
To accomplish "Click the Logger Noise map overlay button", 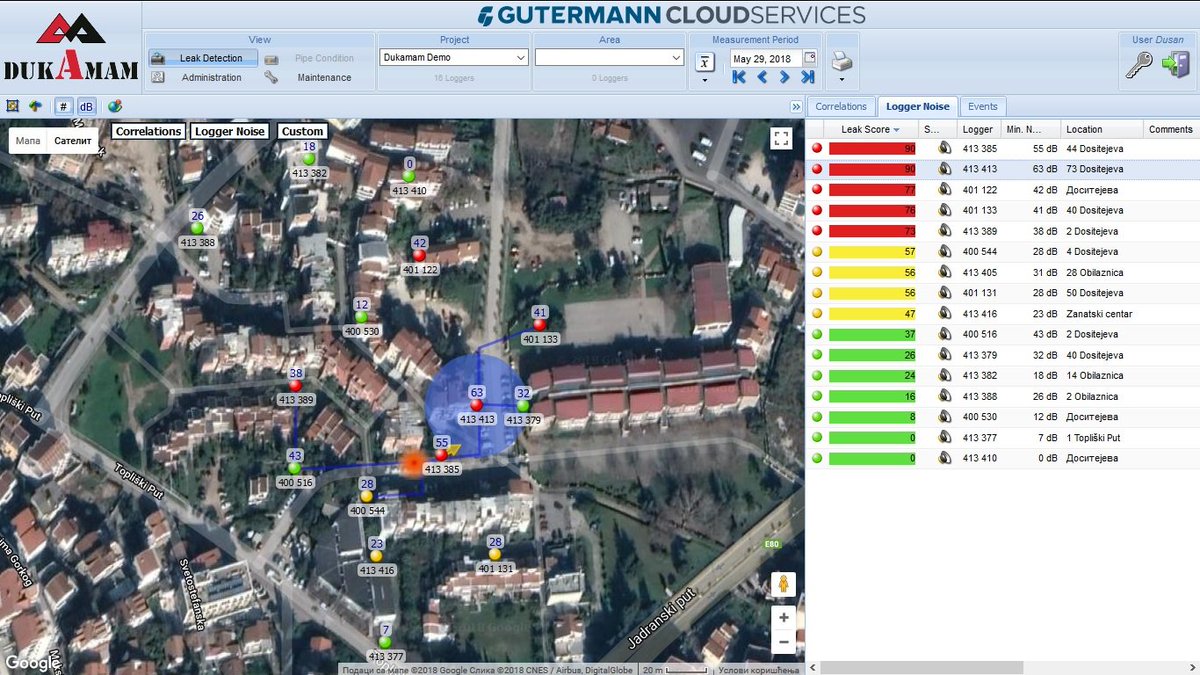I will pos(230,131).
